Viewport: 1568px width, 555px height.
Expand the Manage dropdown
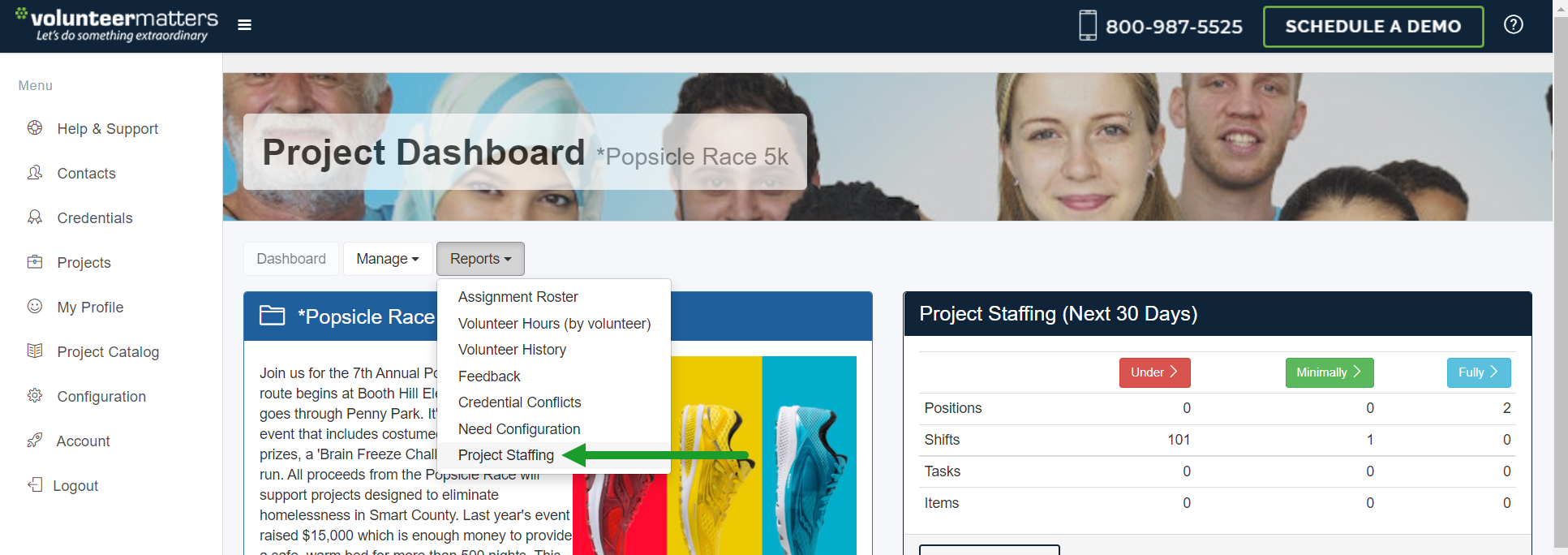click(388, 259)
